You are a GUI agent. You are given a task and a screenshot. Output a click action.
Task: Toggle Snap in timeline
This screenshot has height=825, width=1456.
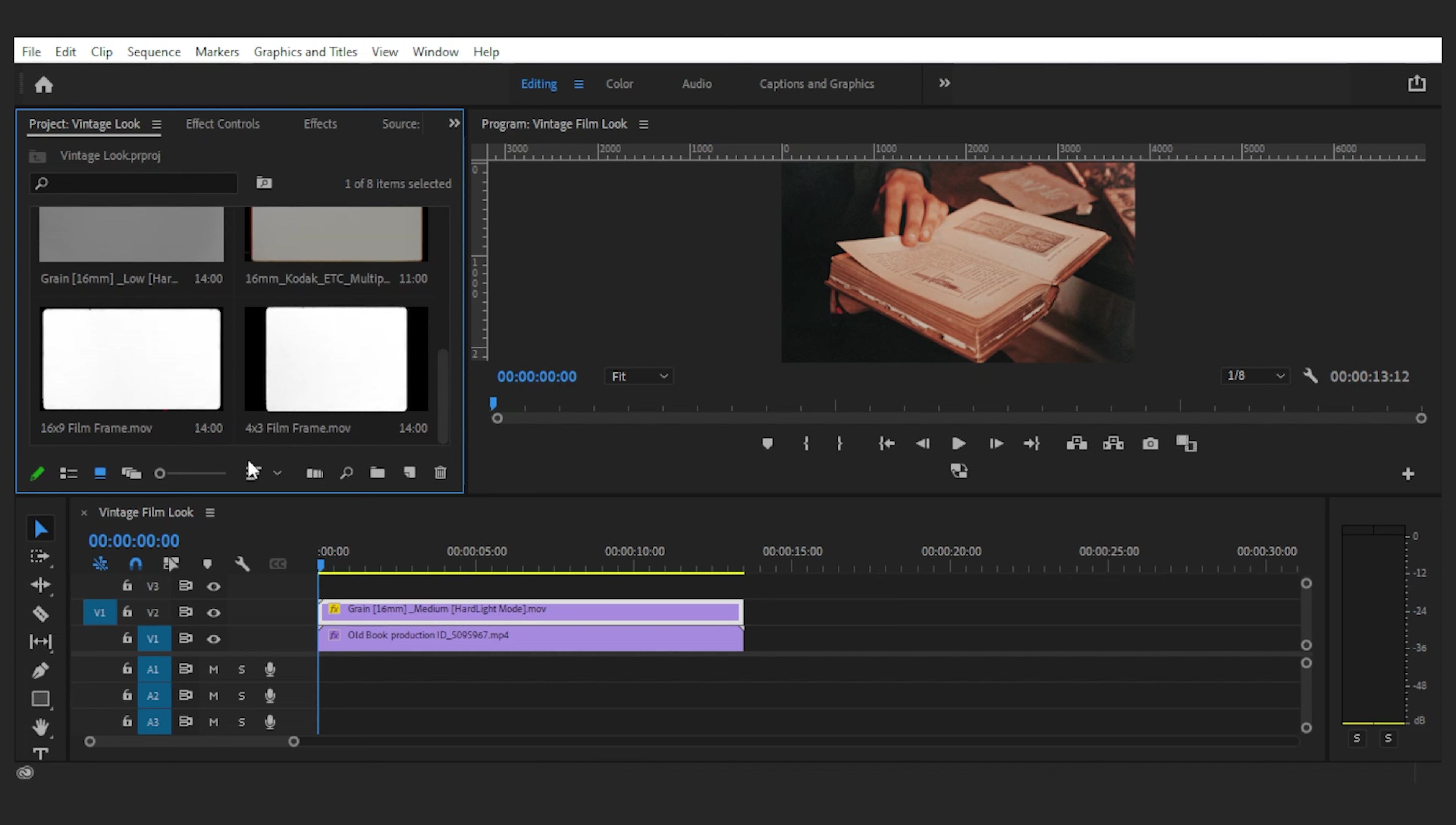tap(135, 564)
